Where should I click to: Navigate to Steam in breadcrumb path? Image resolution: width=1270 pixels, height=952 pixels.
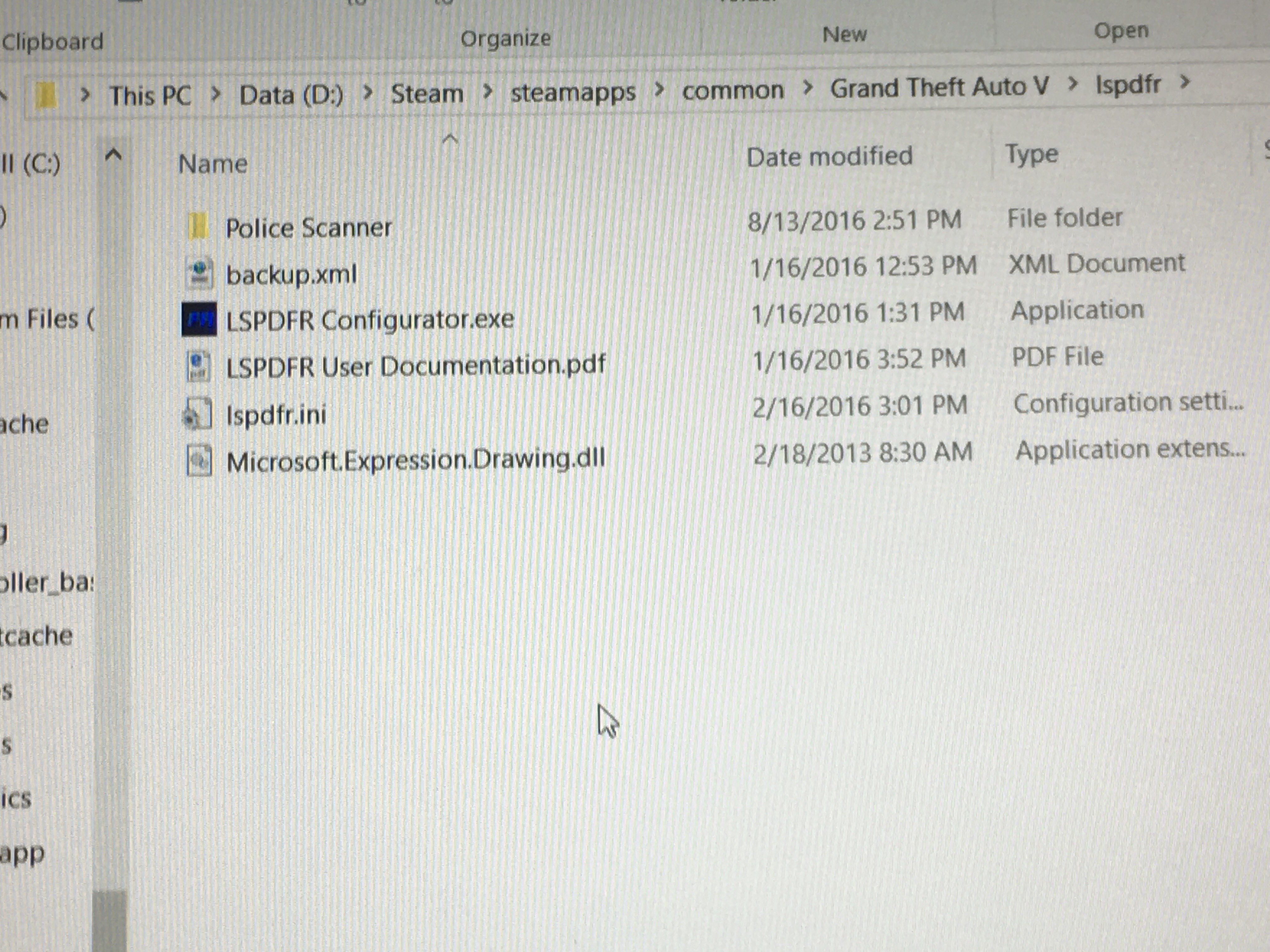pyautogui.click(x=426, y=93)
